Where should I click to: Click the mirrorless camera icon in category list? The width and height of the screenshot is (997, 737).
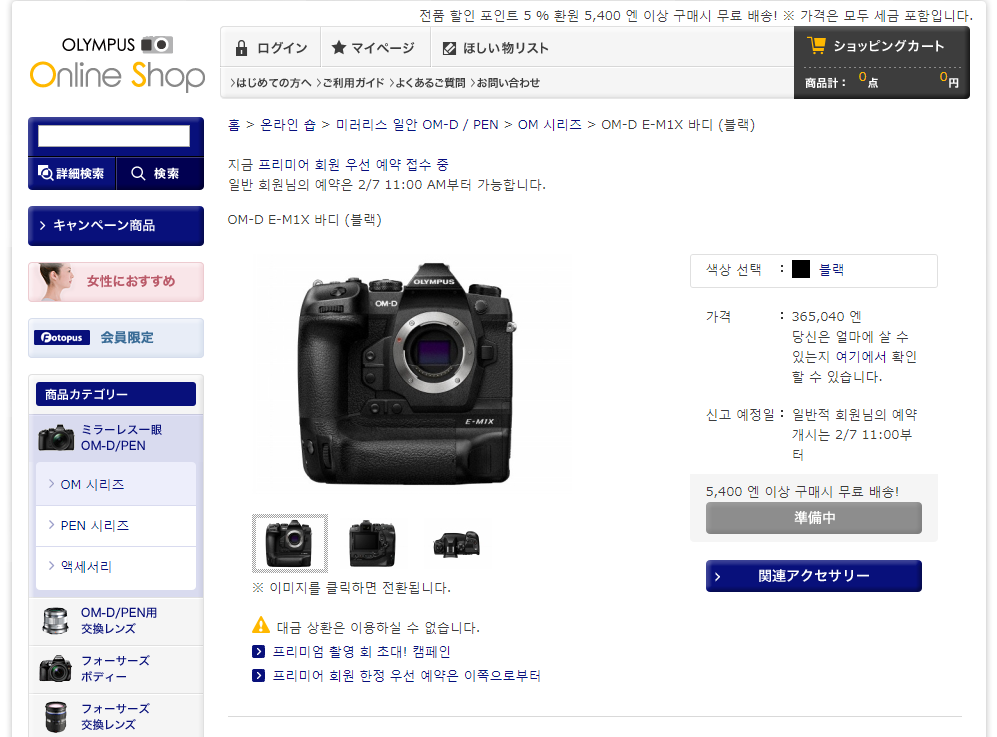(56, 437)
